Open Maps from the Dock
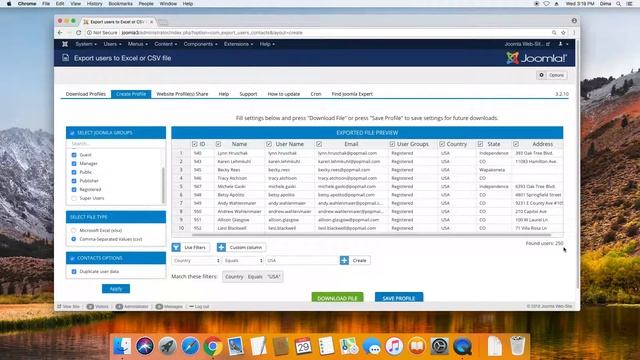Viewport: 640px width, 360px height. coord(349,346)
